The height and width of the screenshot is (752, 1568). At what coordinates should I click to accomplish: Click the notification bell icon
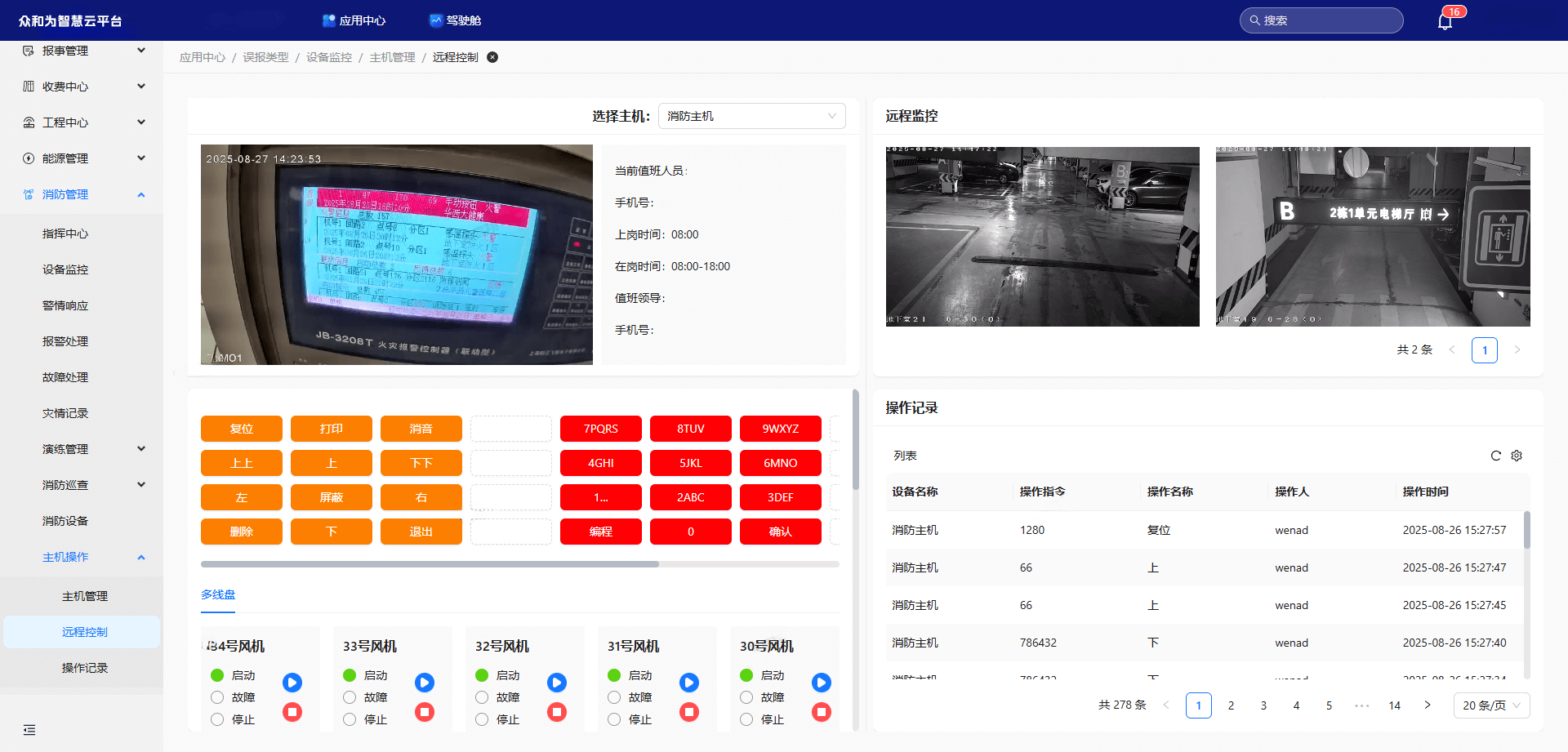pyautogui.click(x=1445, y=21)
